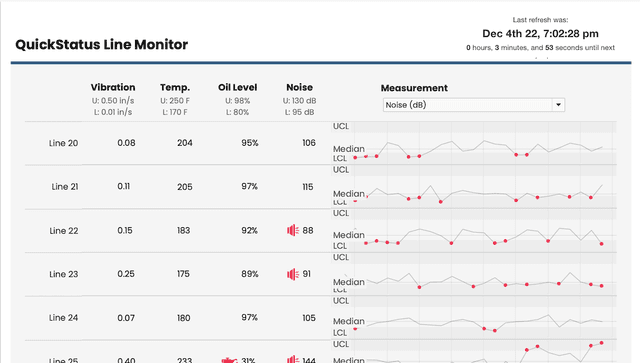Click the Vibration column header

113,87
